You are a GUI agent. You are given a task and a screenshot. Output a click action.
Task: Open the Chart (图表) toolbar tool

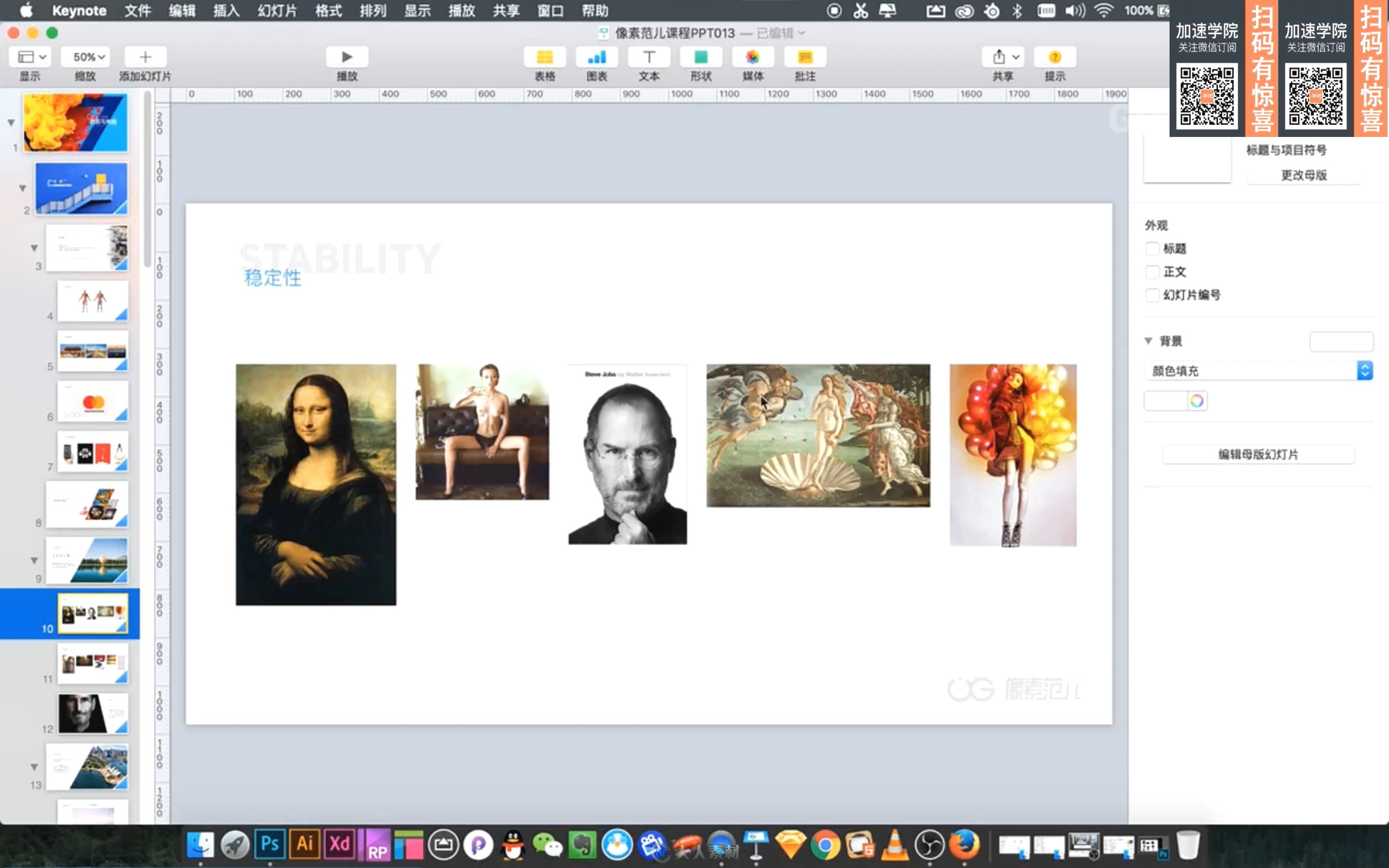pyautogui.click(x=597, y=57)
